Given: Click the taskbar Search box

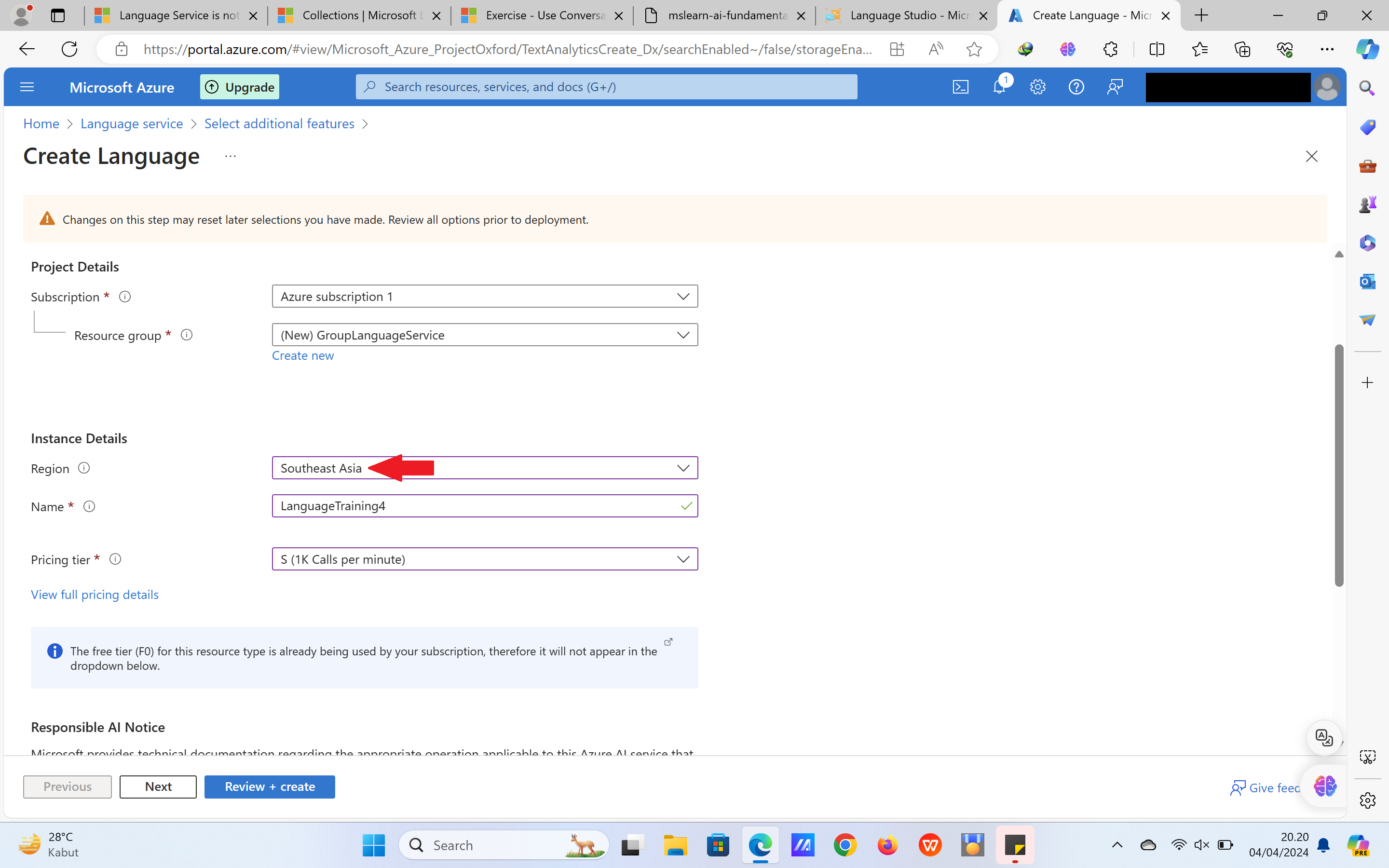Looking at the screenshot, I should (504, 845).
